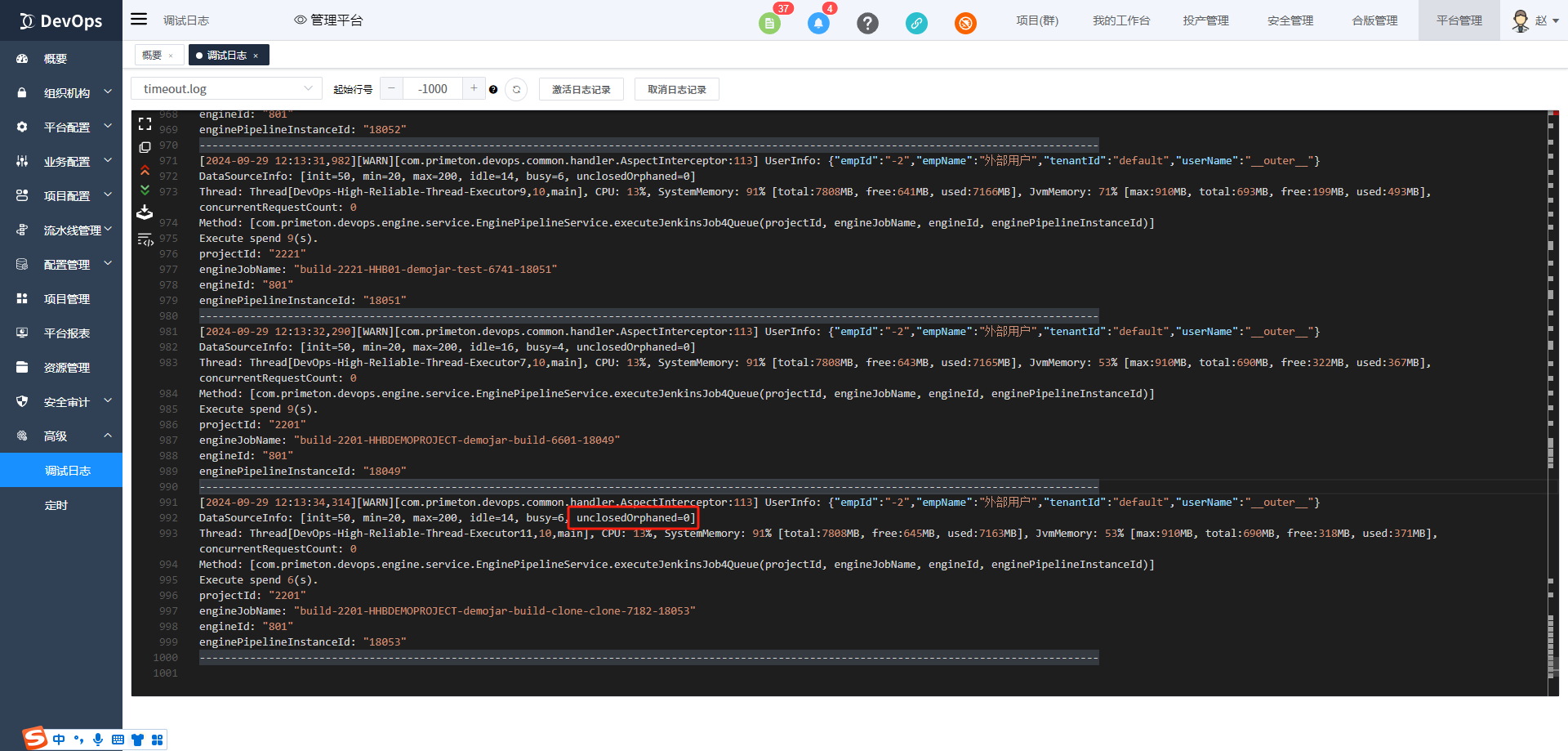Click the refresh log circular button
This screenshot has width=1568, height=751.
tap(516, 89)
